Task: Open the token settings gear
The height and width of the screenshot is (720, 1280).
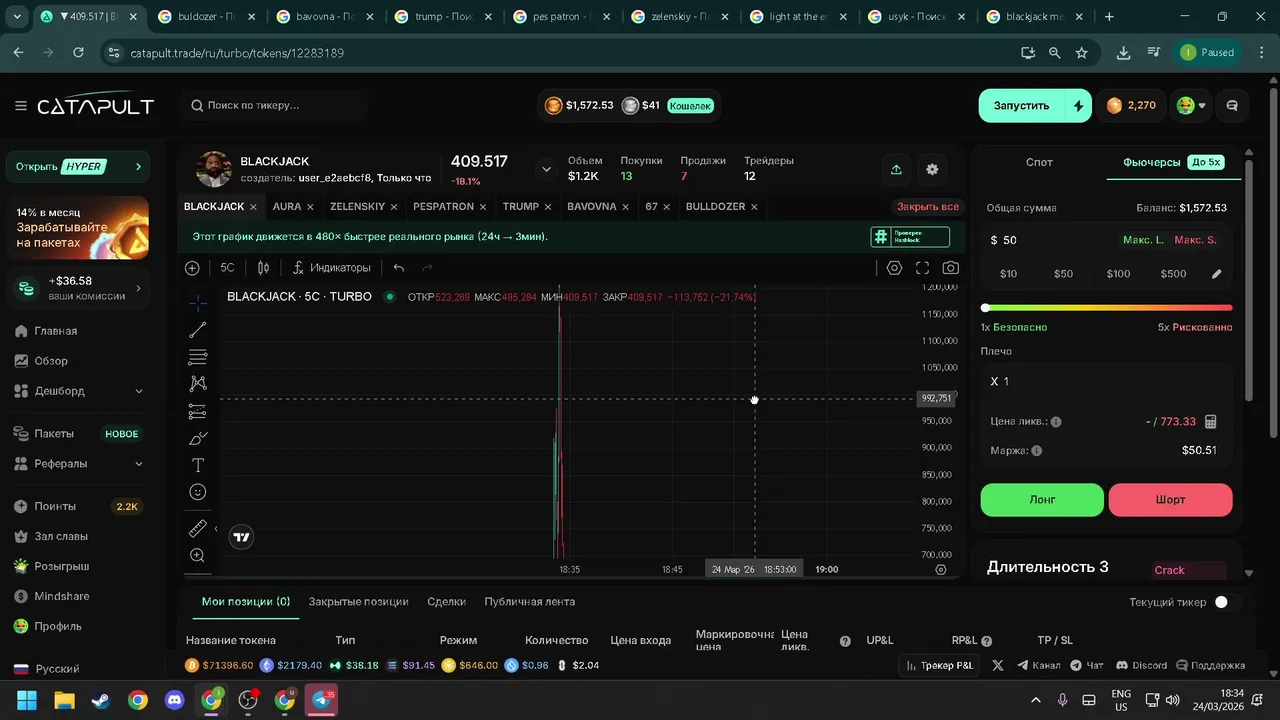Action: coord(932,170)
